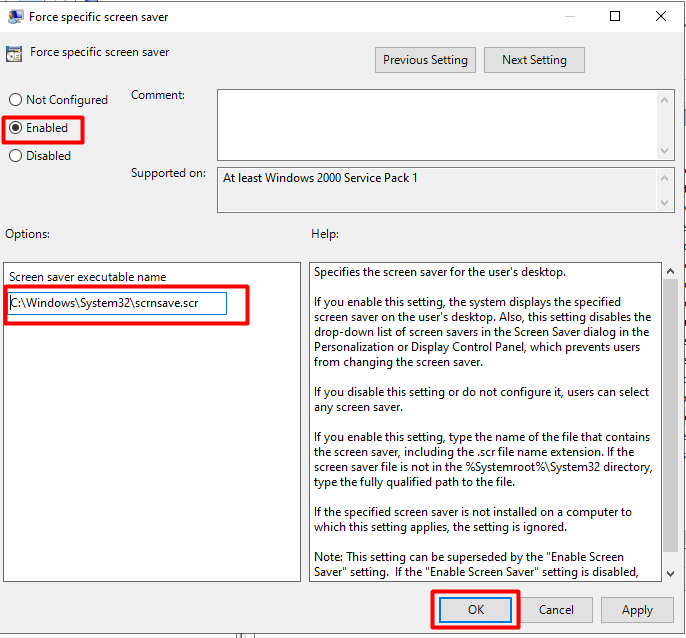Screen dimensions: 686x638
Task: Confirm changes with the OK button
Action: point(474,610)
